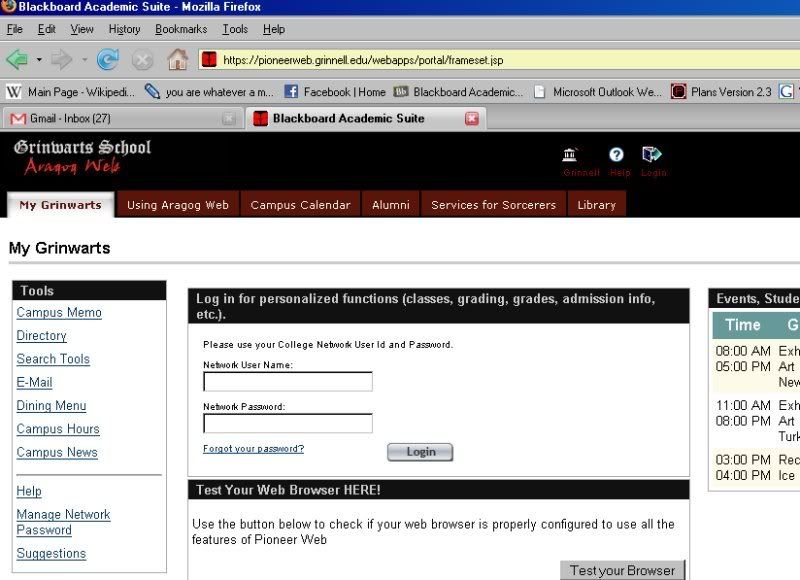
Task: Open the File menu
Action: 14,29
